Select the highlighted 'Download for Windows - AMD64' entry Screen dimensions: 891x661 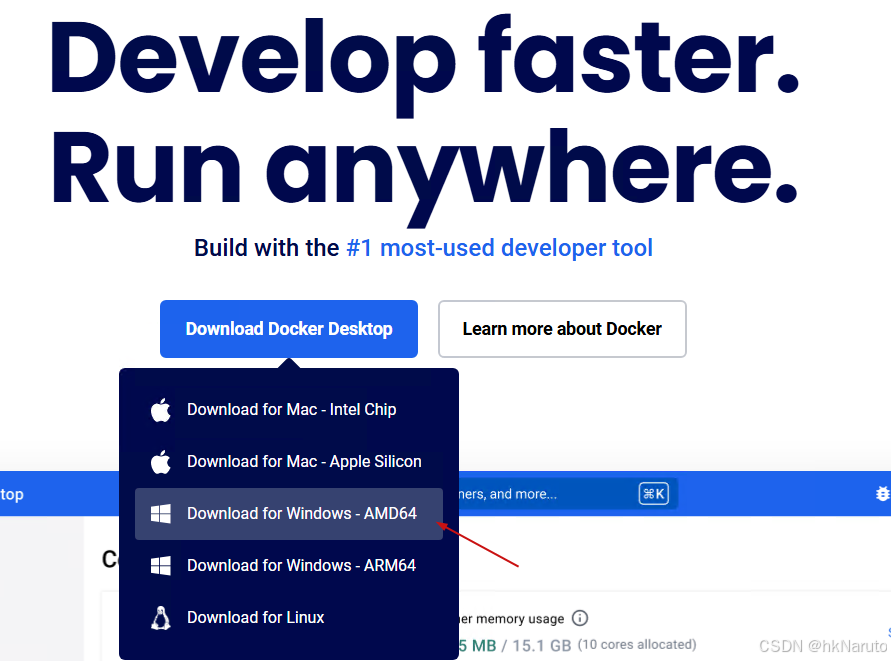302,513
